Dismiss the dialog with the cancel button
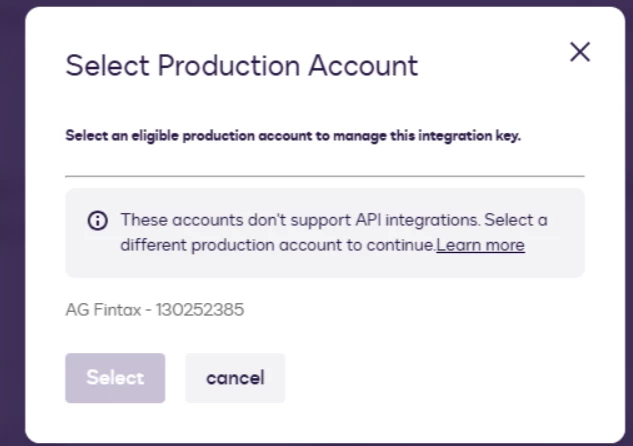This screenshot has height=446, width=633. (235, 378)
